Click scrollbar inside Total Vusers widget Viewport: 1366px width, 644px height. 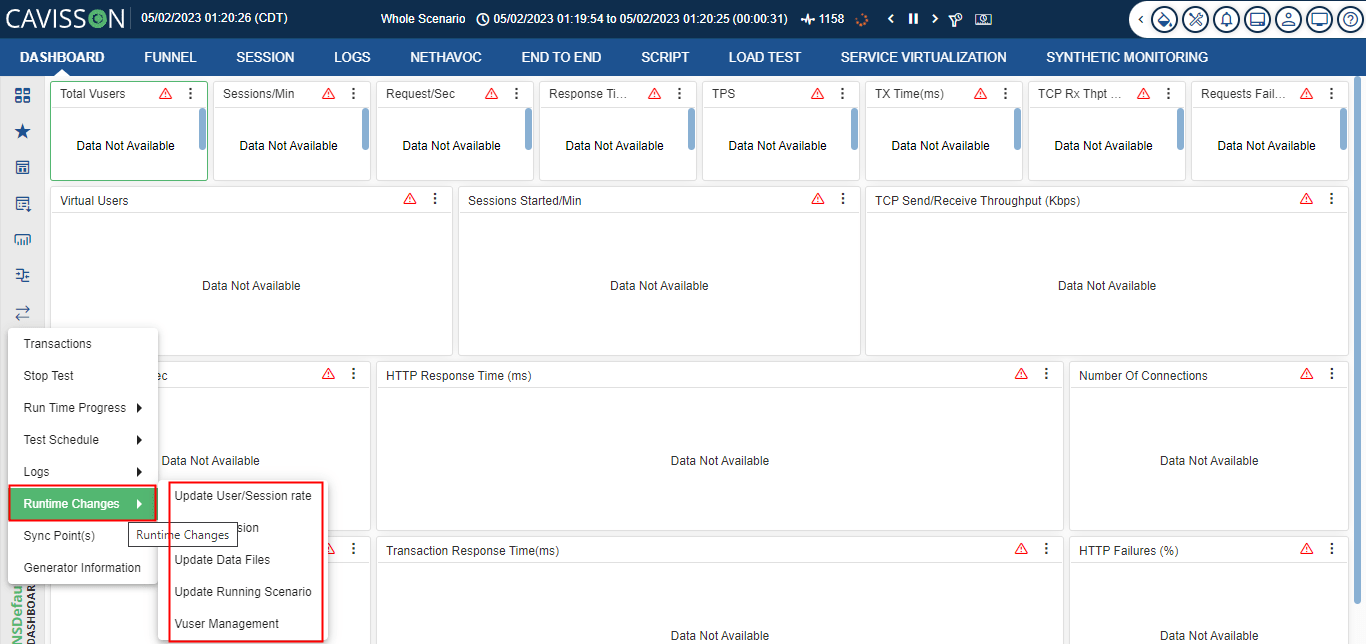coord(203,129)
